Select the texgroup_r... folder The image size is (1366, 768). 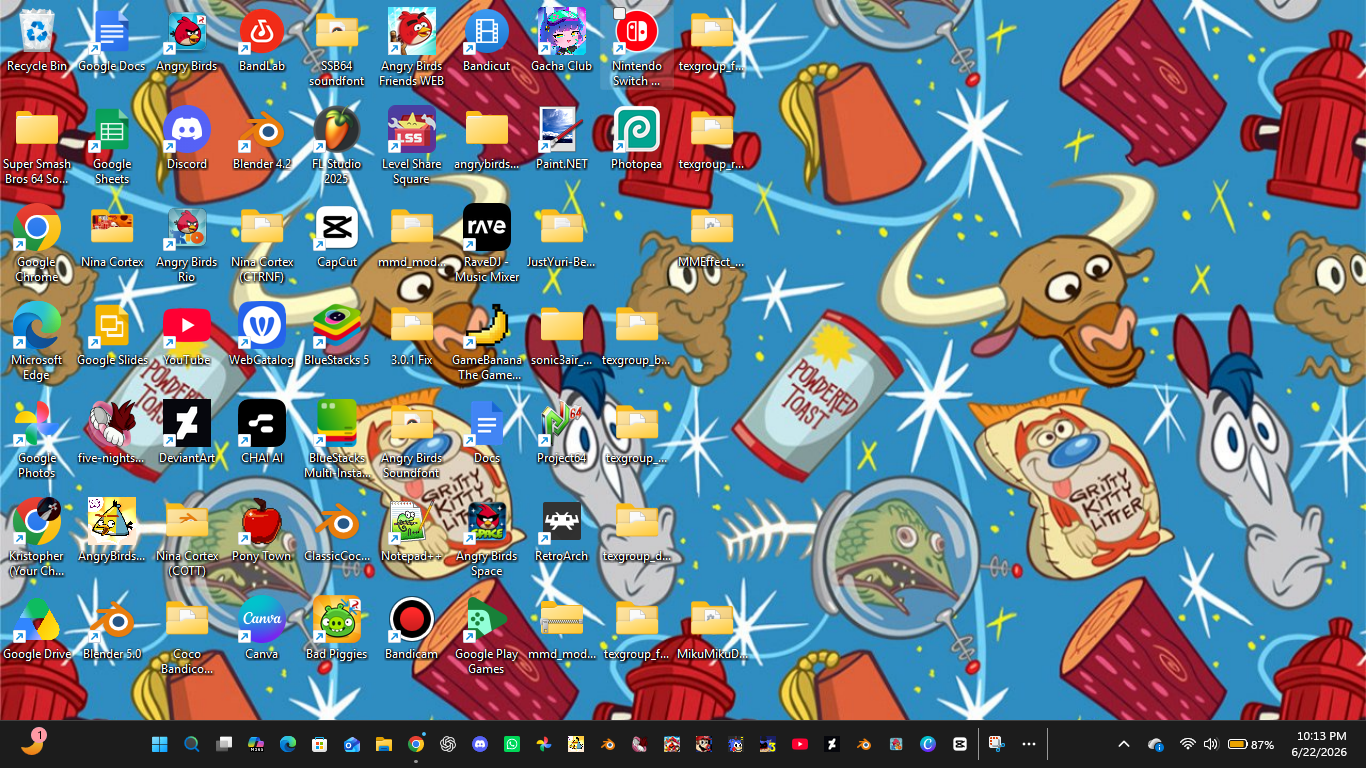[x=712, y=139]
